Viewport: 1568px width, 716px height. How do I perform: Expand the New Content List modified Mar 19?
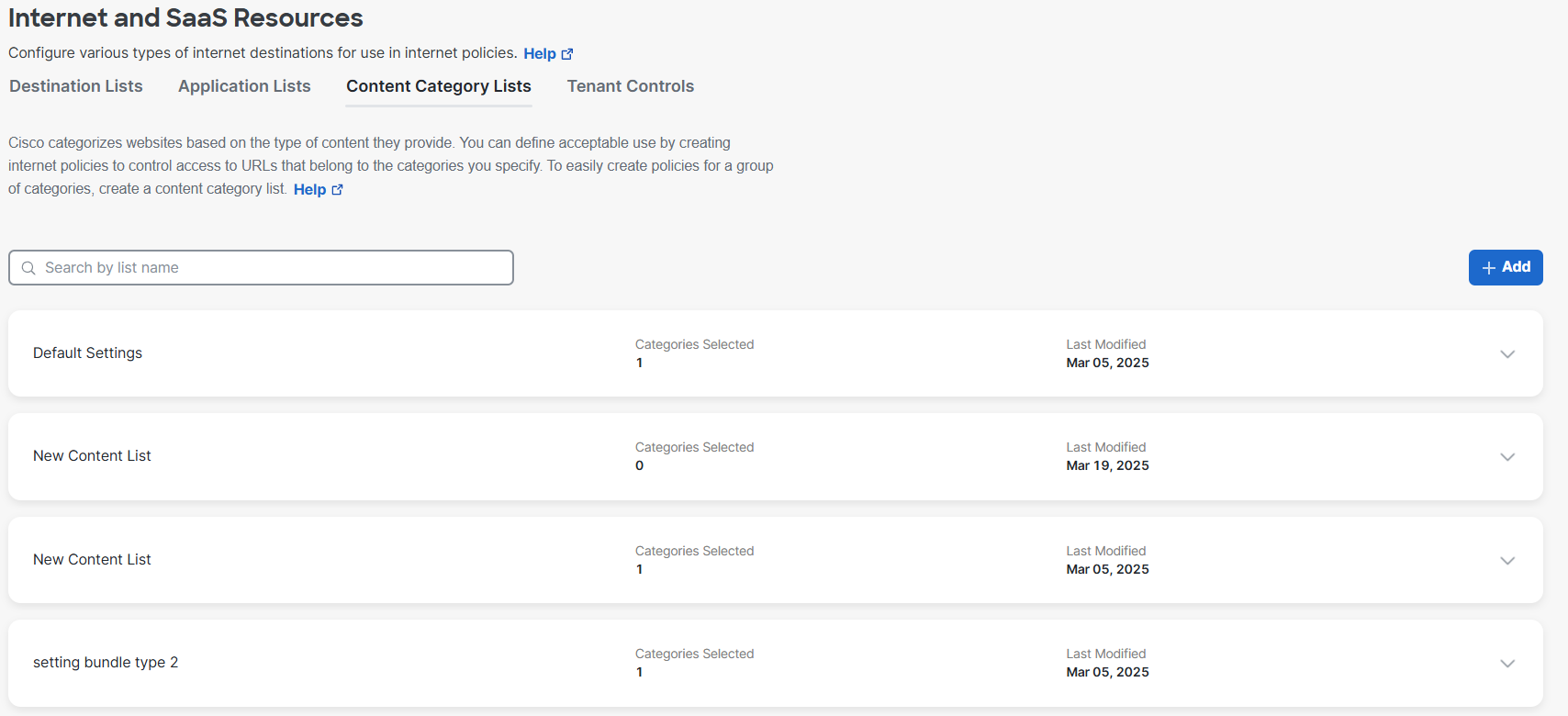pos(1506,457)
